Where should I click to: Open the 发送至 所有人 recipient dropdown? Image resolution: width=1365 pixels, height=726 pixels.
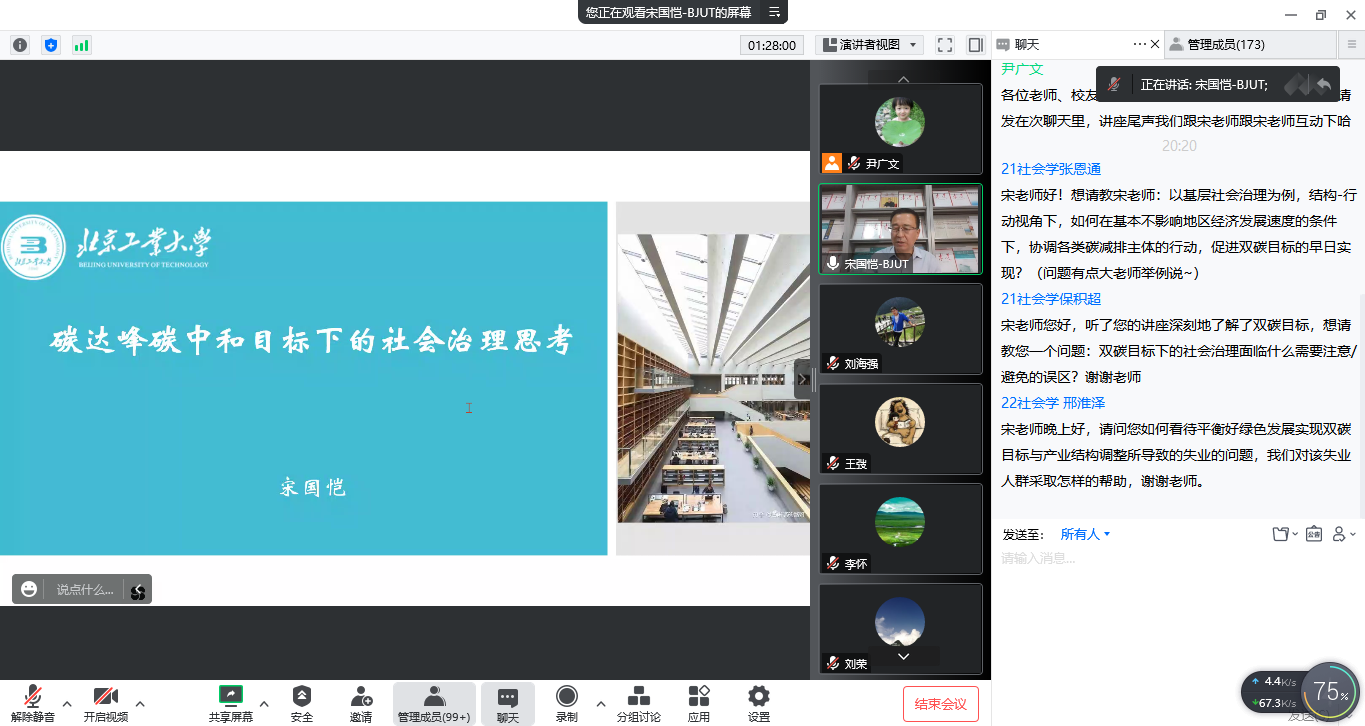pyautogui.click(x=1085, y=534)
